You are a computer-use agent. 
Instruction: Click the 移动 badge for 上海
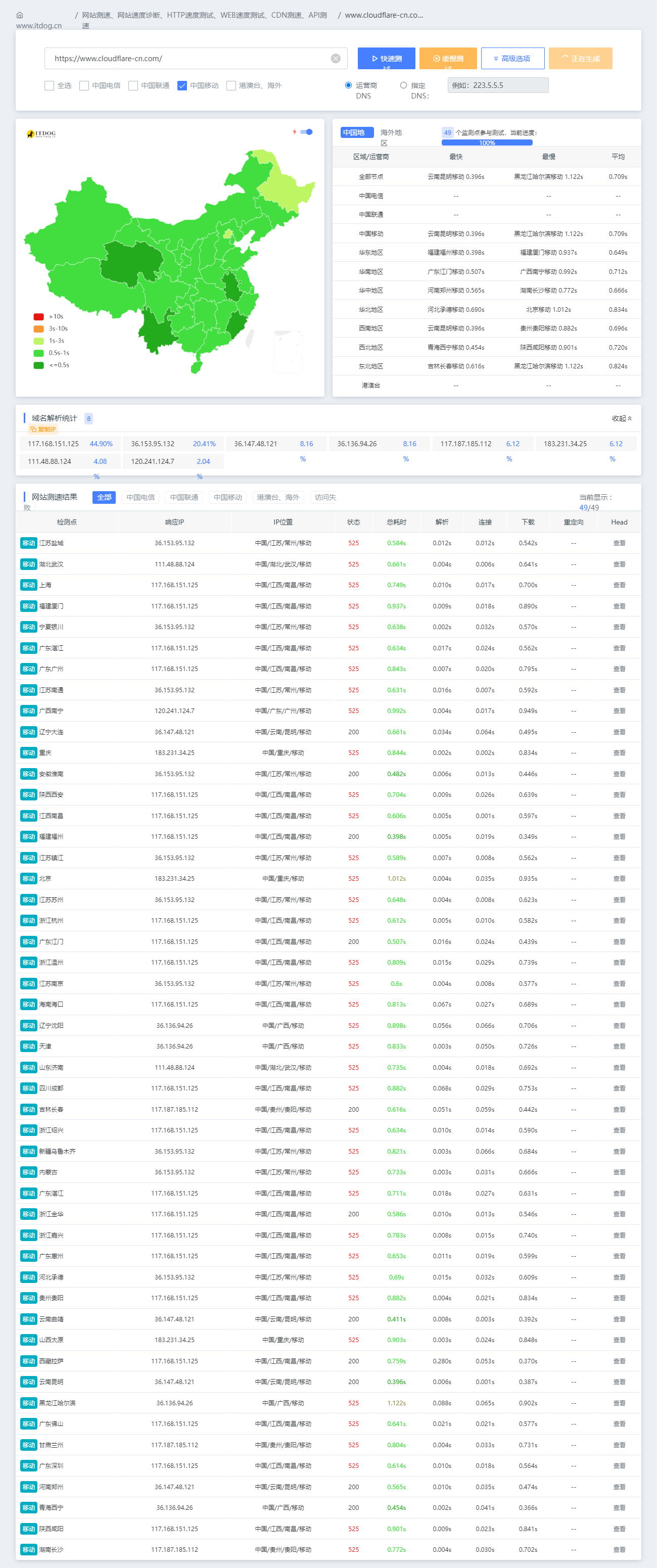pos(29,585)
